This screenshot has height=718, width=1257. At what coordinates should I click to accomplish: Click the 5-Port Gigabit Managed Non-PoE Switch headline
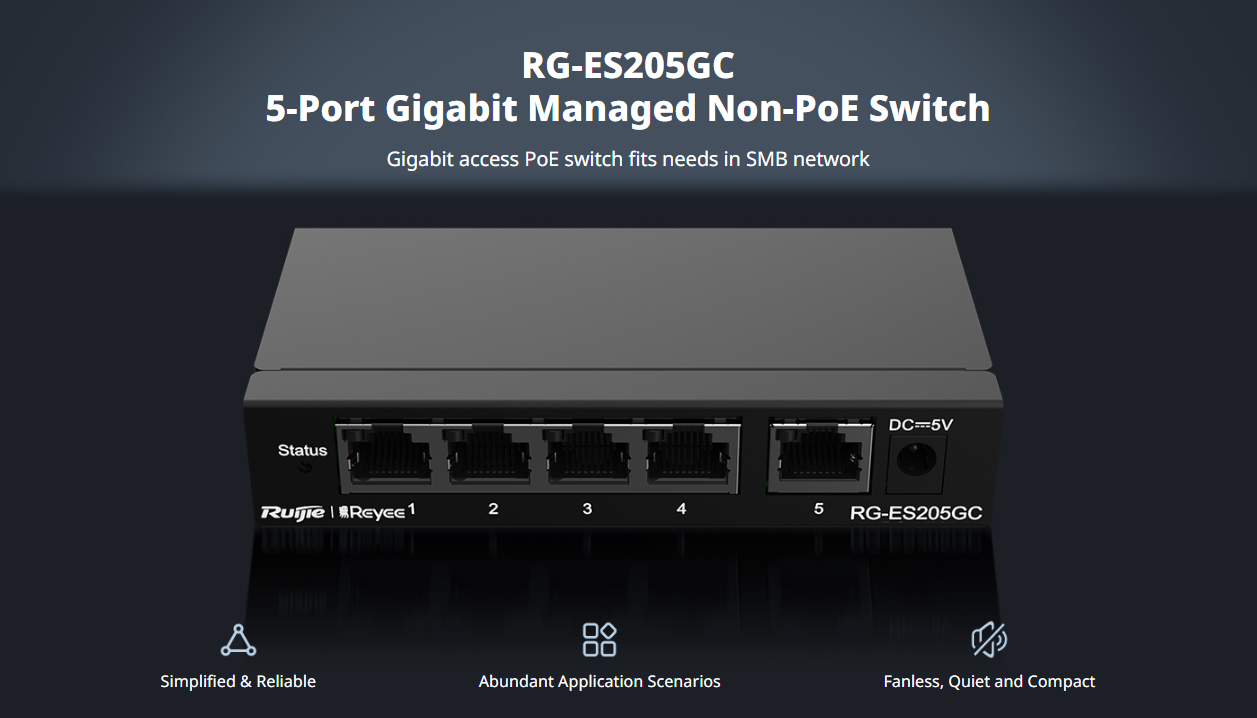(628, 108)
